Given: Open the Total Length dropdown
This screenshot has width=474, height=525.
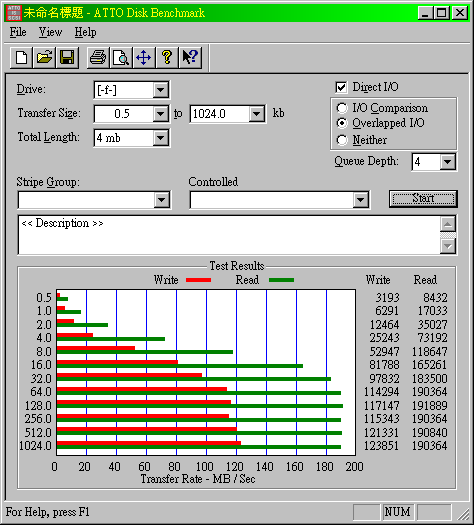Looking at the screenshot, I should (161, 138).
